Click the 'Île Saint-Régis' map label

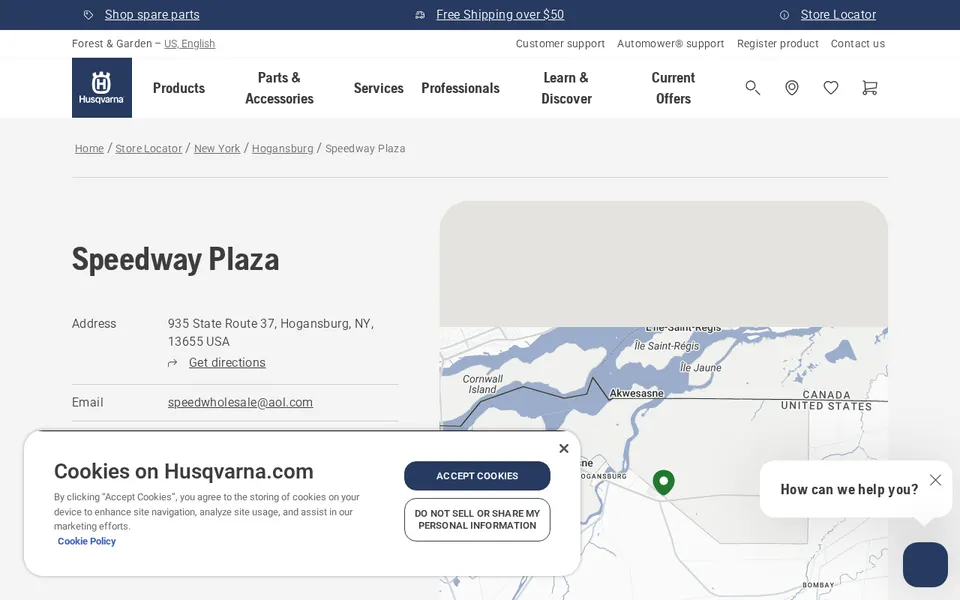pos(666,346)
